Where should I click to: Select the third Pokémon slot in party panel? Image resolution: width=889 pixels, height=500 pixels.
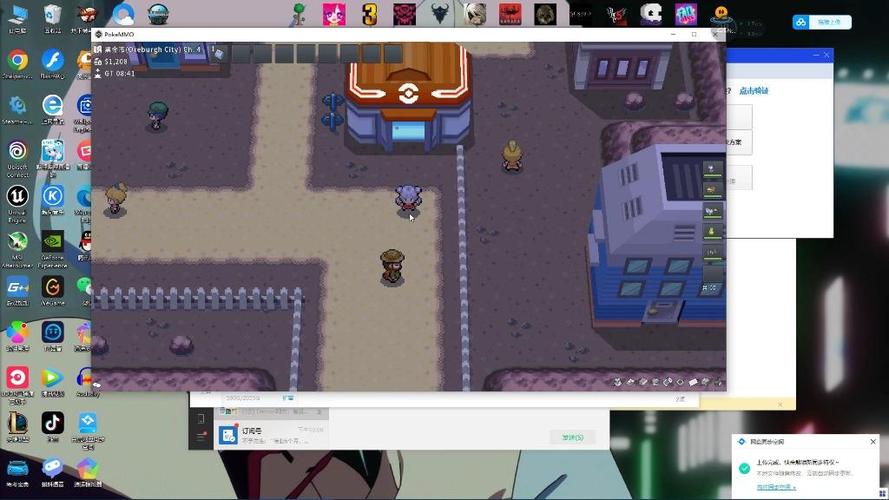(x=713, y=210)
